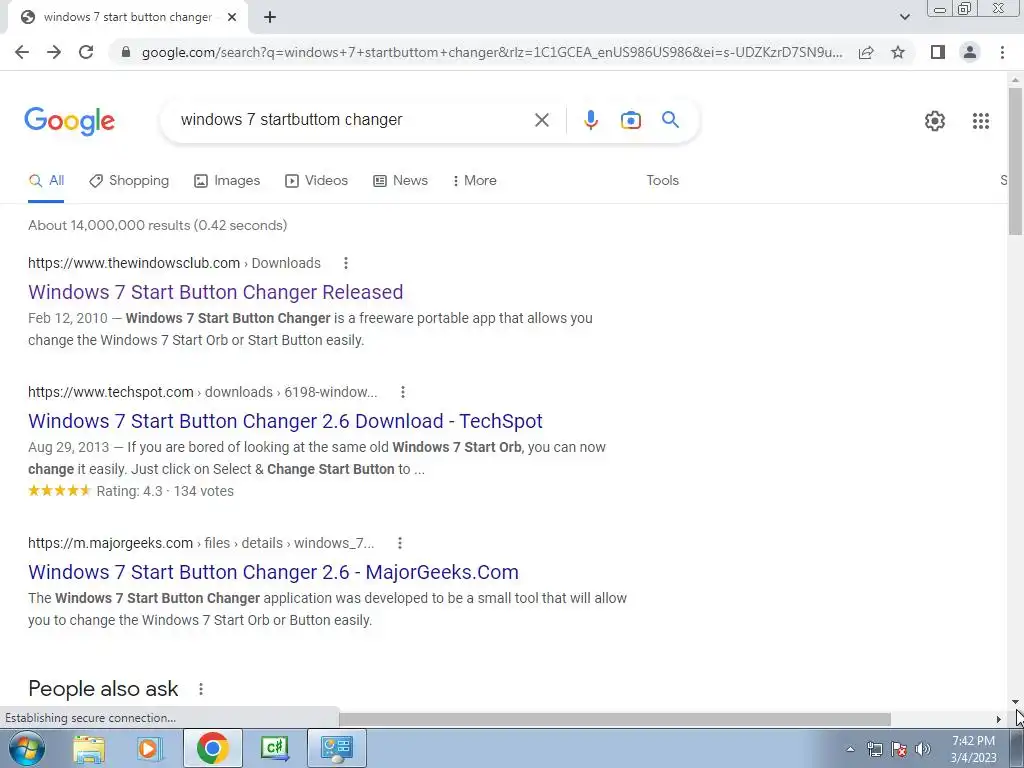Open the Action Center flag icon
The height and width of the screenshot is (768, 1024).
pyautogui.click(x=899, y=749)
